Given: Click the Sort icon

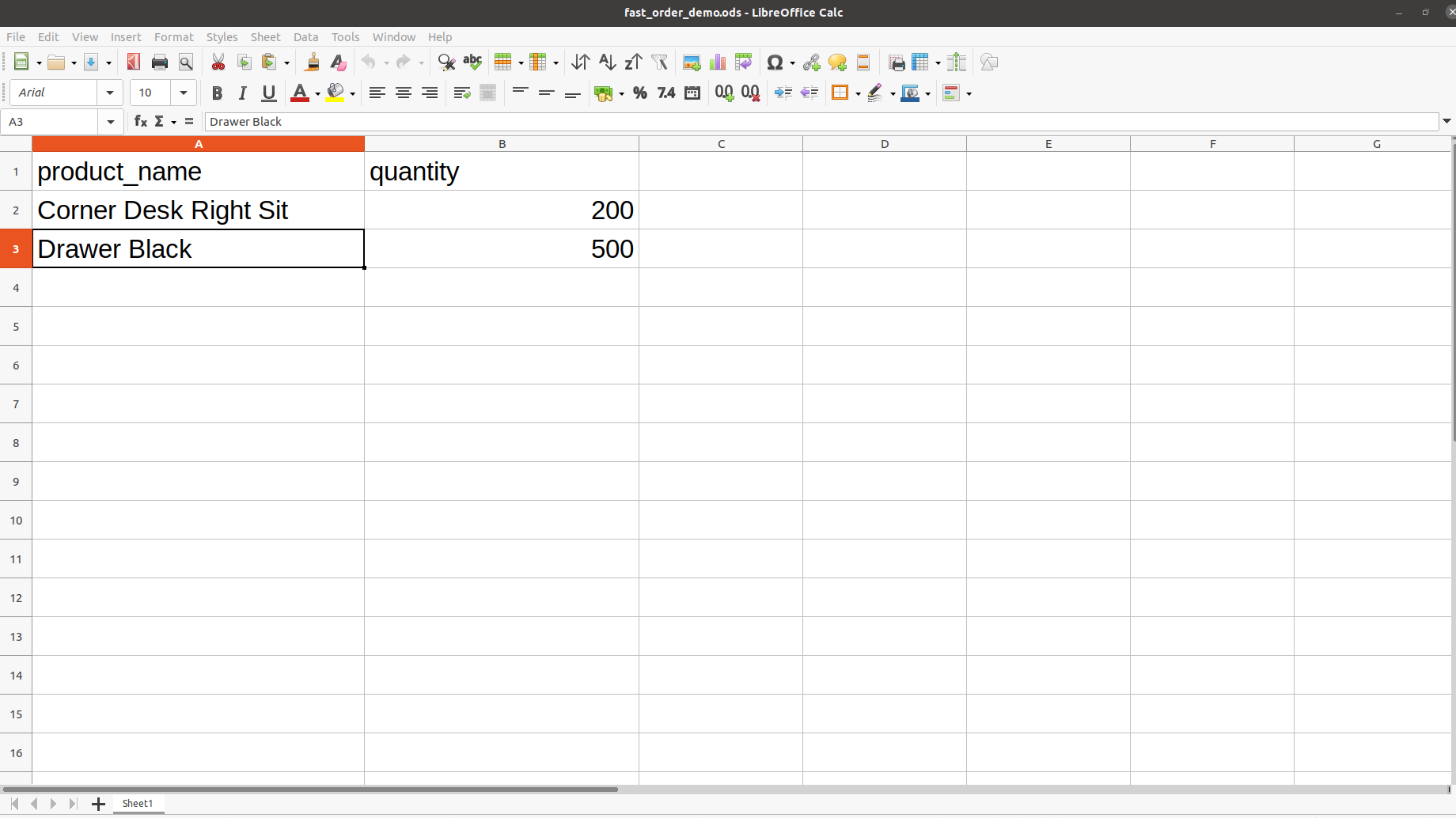Looking at the screenshot, I should click(581, 62).
